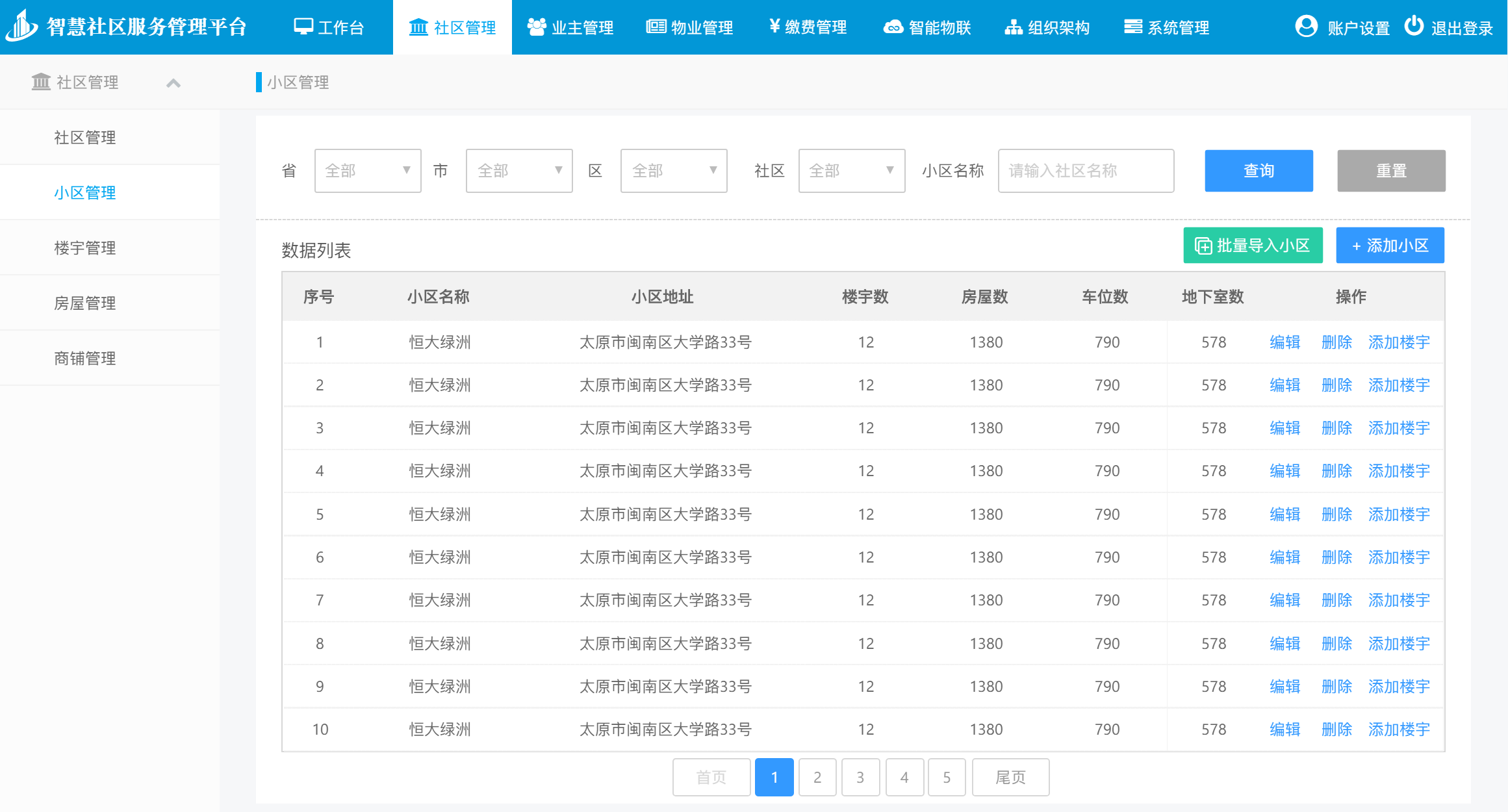Open the 缴费管理 top menu
Image resolution: width=1508 pixels, height=812 pixels.
(x=808, y=27)
